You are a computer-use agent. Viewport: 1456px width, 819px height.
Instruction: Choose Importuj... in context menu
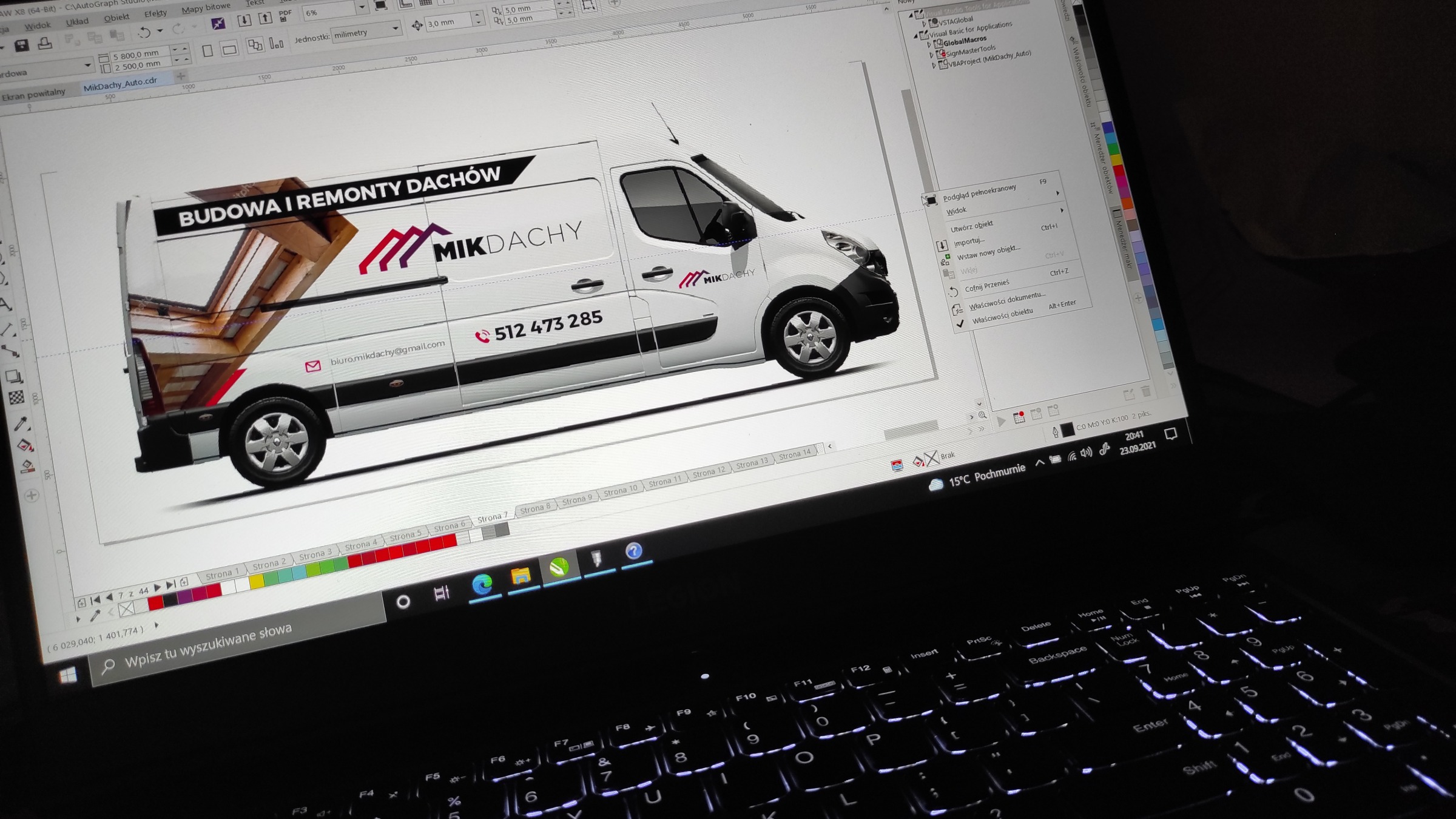tap(969, 241)
